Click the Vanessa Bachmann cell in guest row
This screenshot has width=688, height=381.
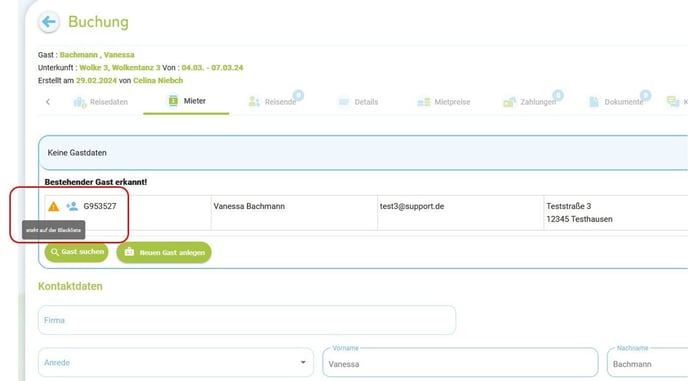(294, 213)
